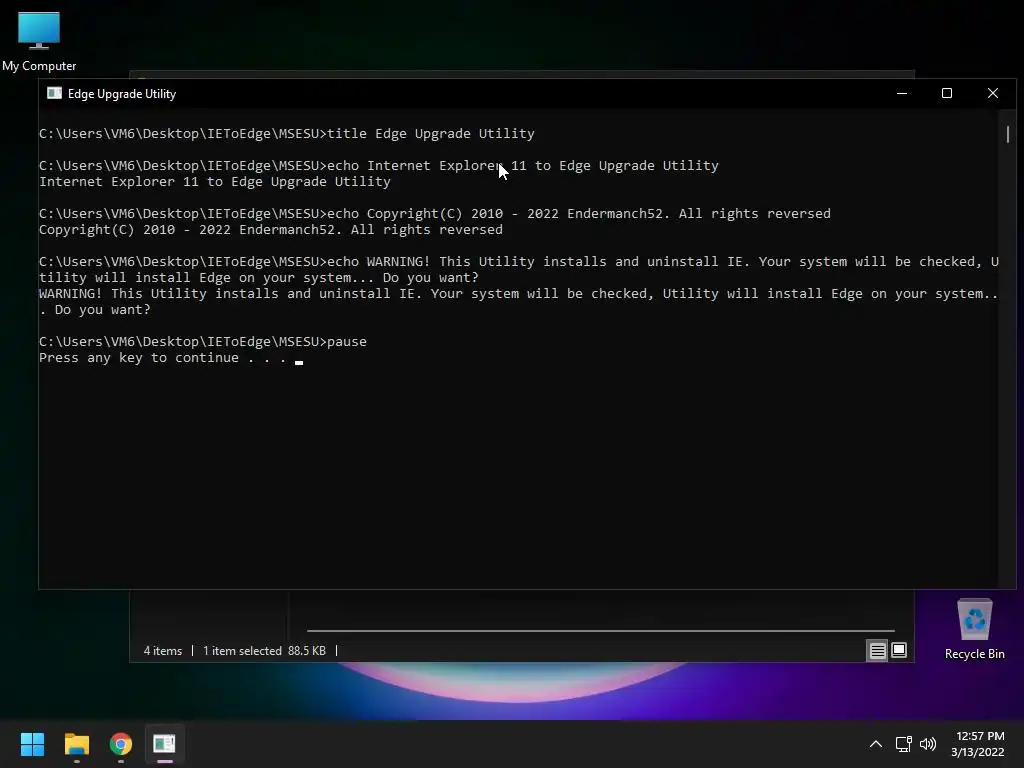
Task: Switch File Explorer to large icons view
Action: point(899,650)
